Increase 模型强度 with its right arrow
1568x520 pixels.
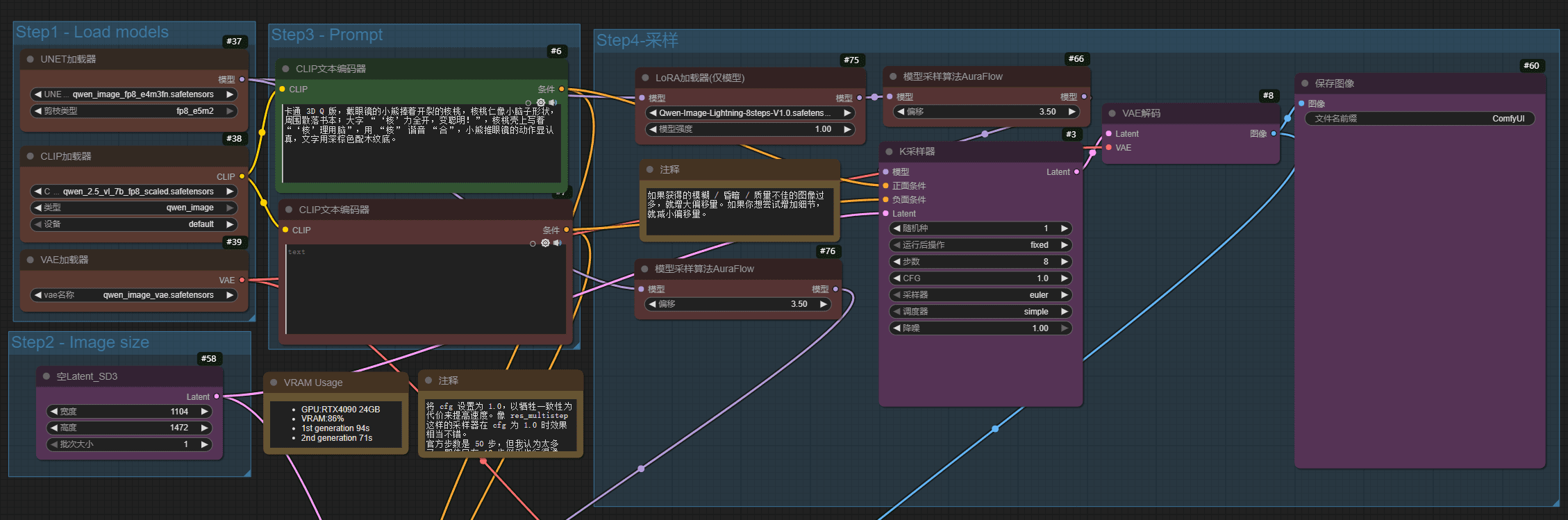[x=846, y=129]
